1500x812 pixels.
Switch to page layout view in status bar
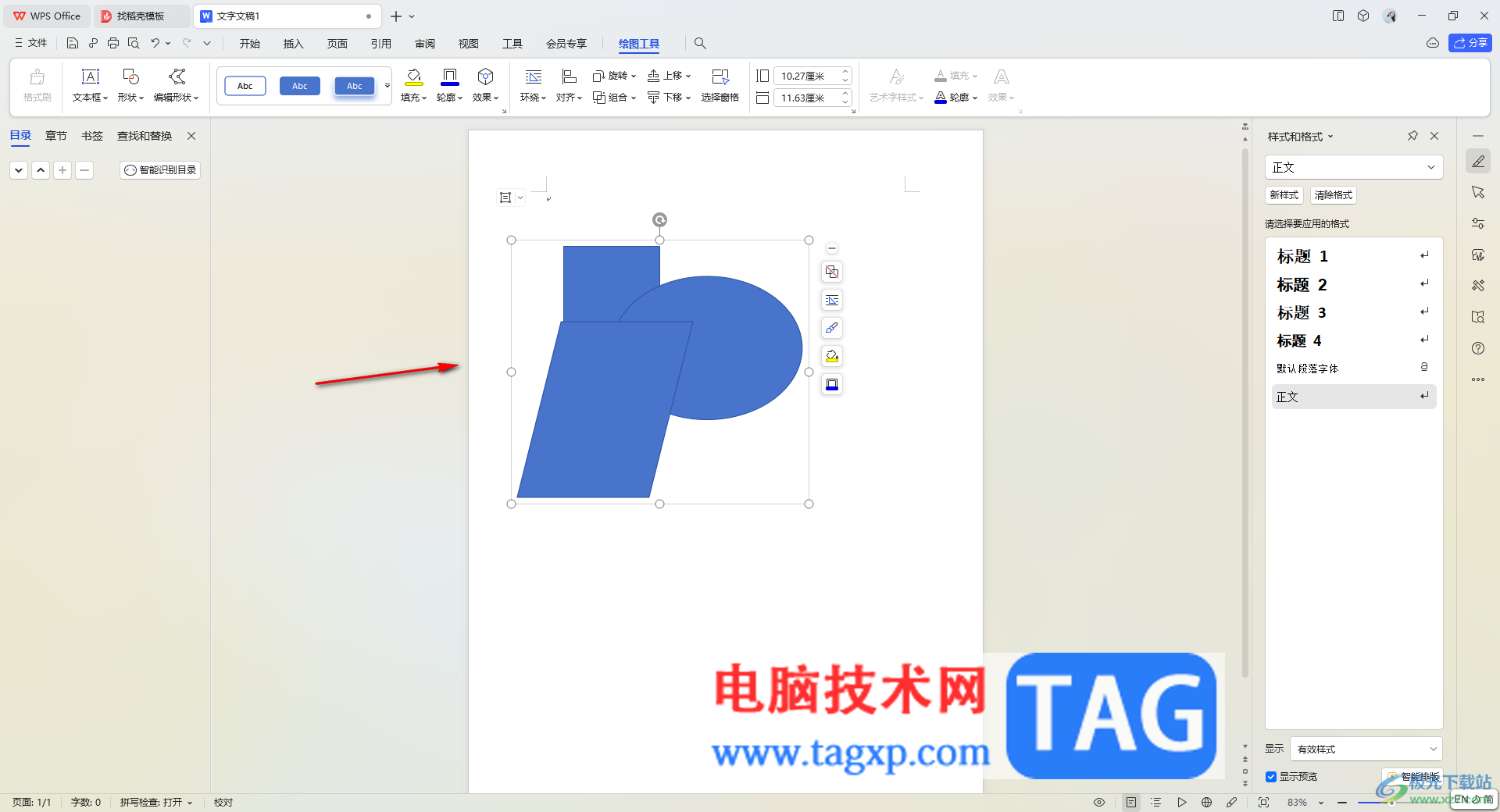coord(1131,802)
